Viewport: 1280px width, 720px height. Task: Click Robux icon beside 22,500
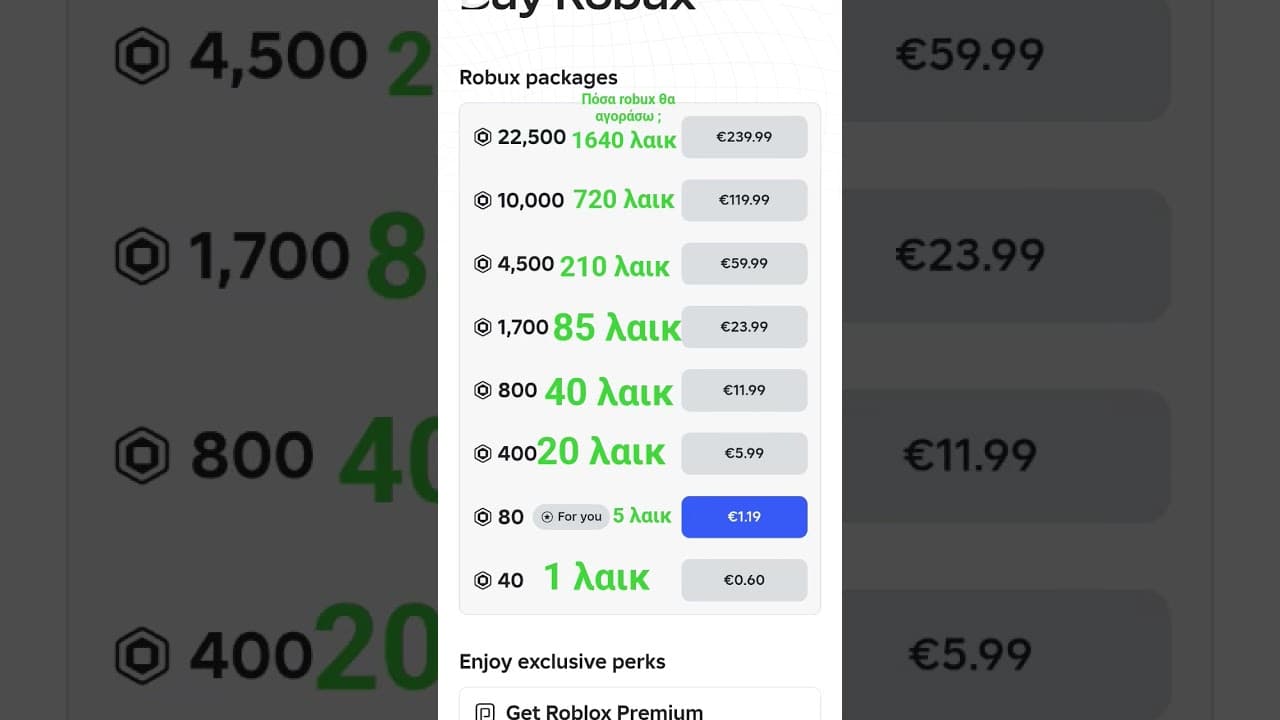pyautogui.click(x=483, y=137)
